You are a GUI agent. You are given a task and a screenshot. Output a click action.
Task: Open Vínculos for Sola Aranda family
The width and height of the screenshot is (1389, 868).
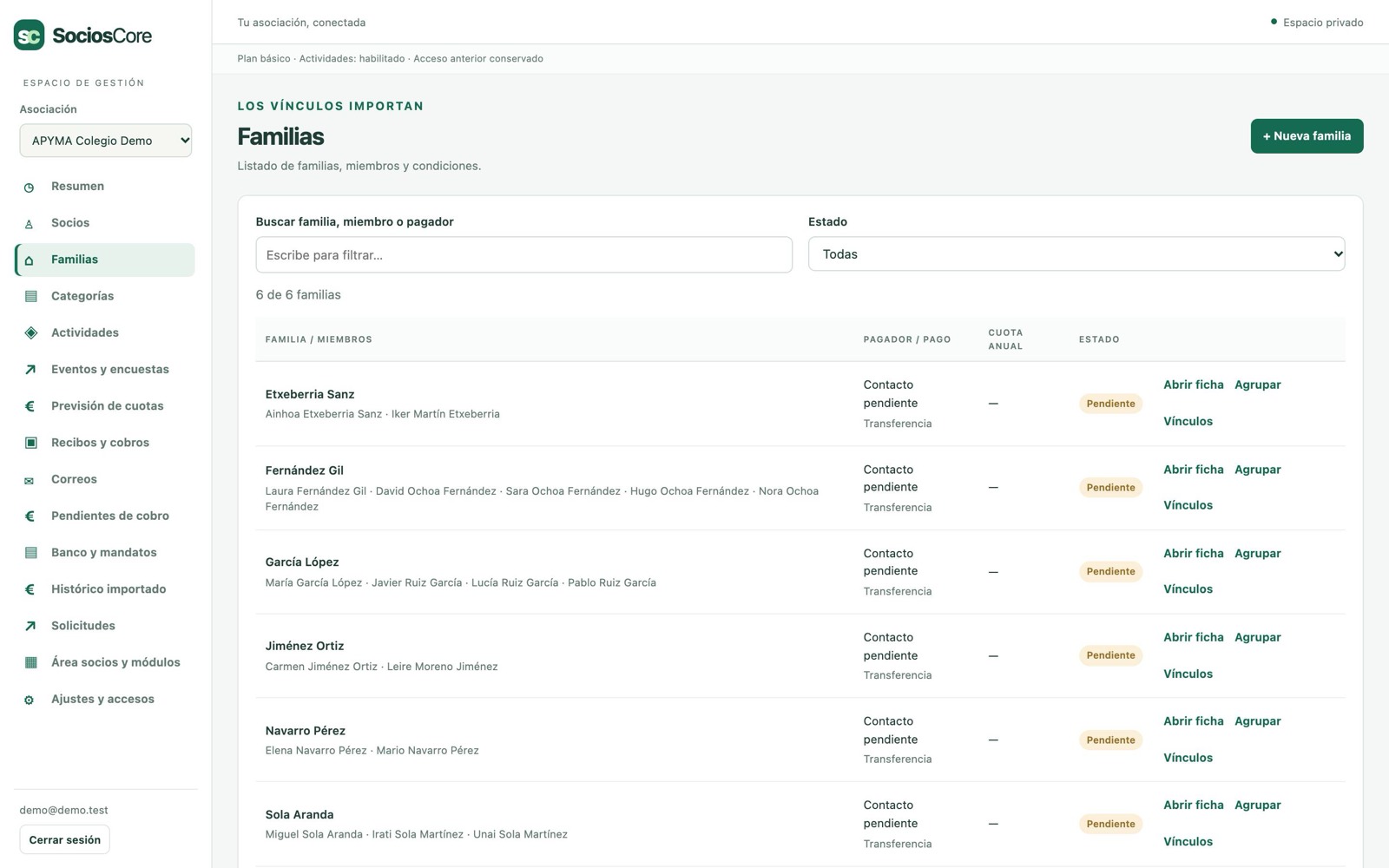[1188, 842]
